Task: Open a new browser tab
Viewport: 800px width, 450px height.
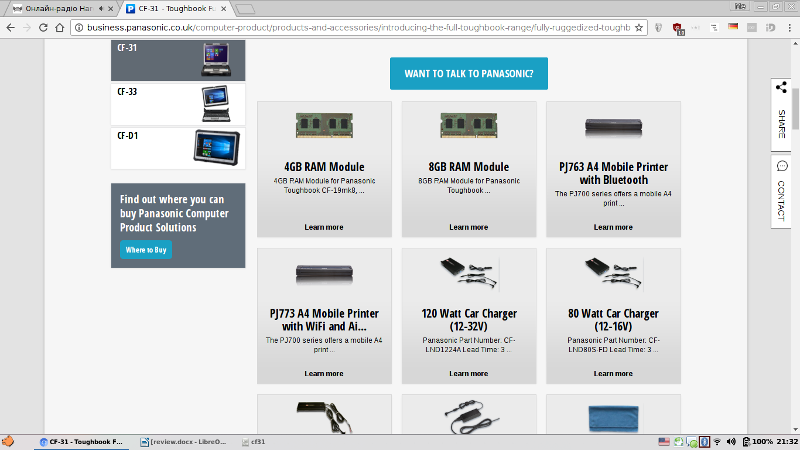Action: pos(245,9)
